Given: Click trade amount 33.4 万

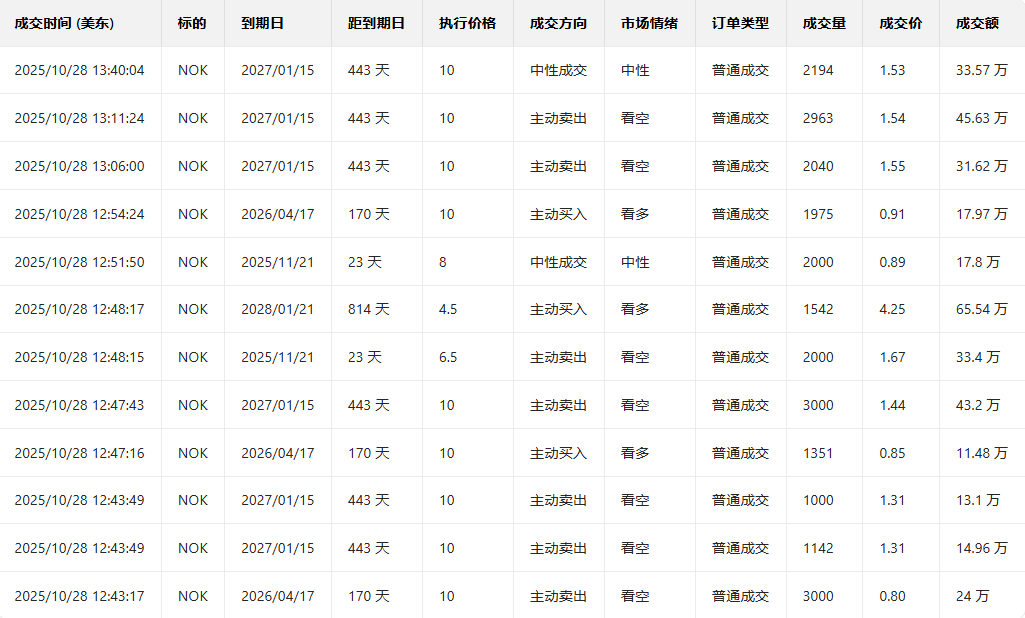Looking at the screenshot, I should click(978, 357).
